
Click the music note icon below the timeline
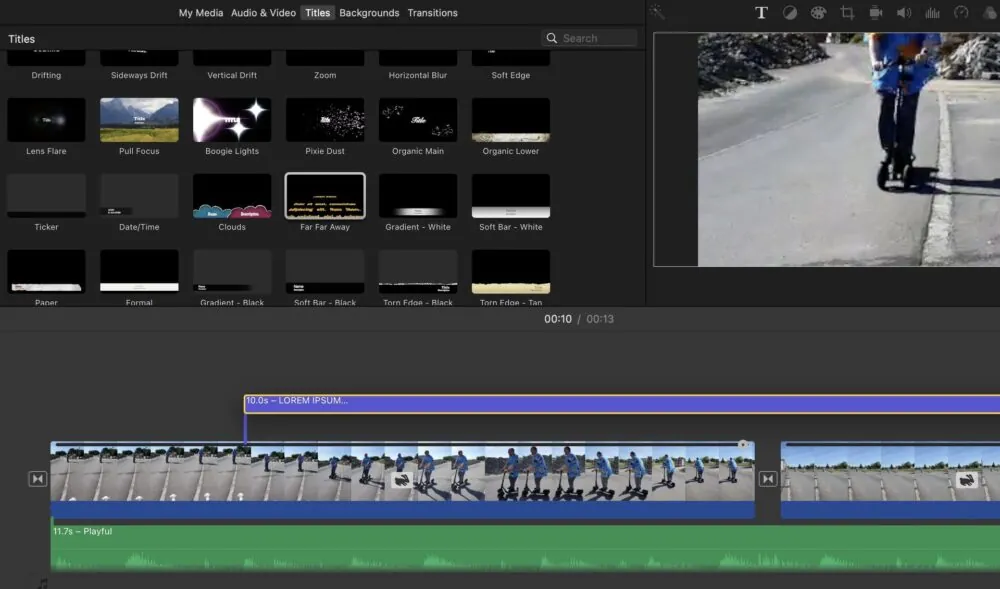43,583
